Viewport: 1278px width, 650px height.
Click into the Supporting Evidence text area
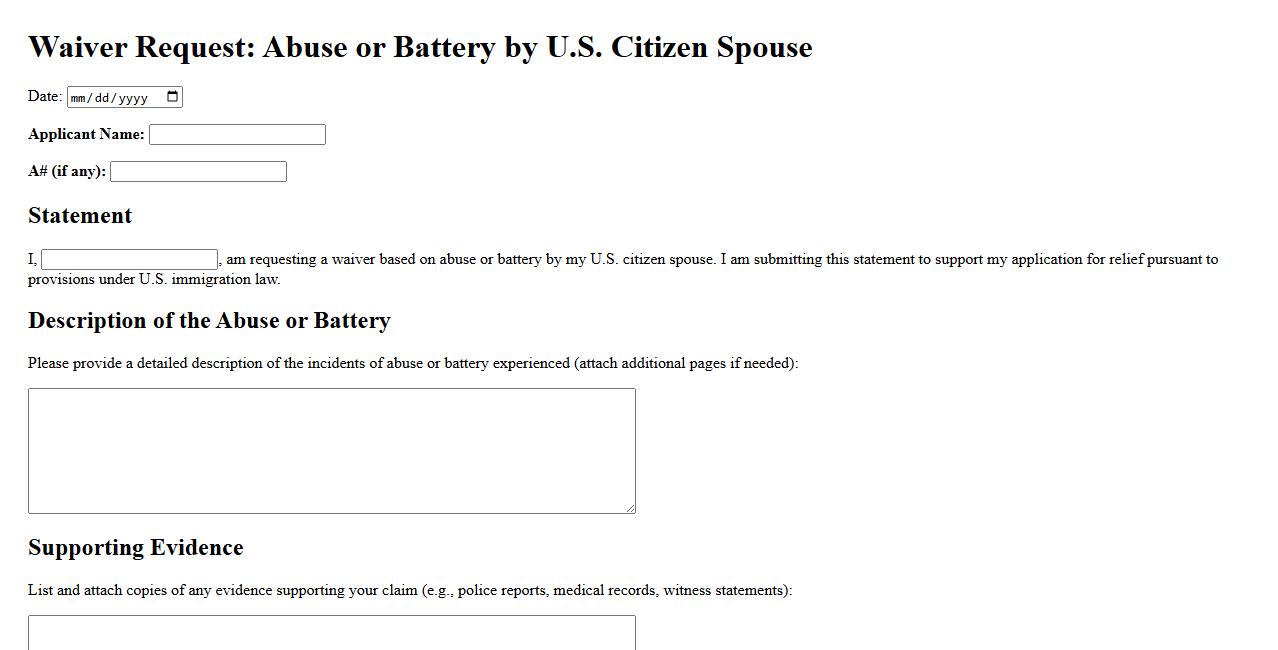pyautogui.click(x=331, y=633)
